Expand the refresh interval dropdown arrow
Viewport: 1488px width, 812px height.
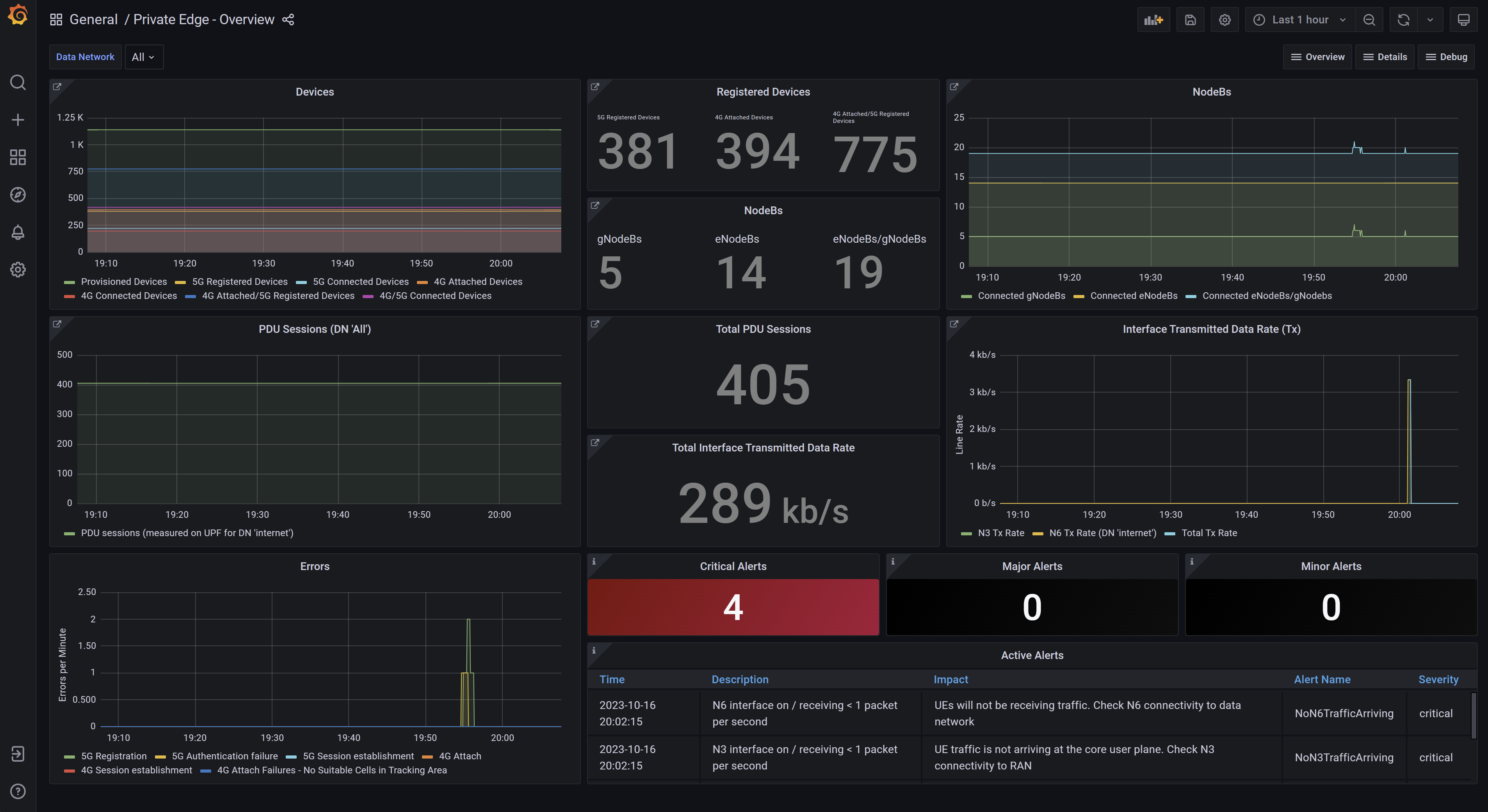[x=1430, y=20]
